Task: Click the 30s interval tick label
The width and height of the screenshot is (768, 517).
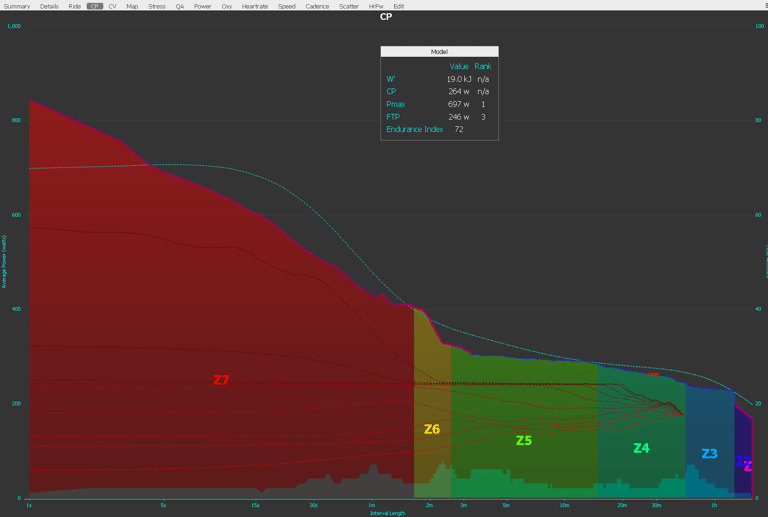Action: click(313, 505)
